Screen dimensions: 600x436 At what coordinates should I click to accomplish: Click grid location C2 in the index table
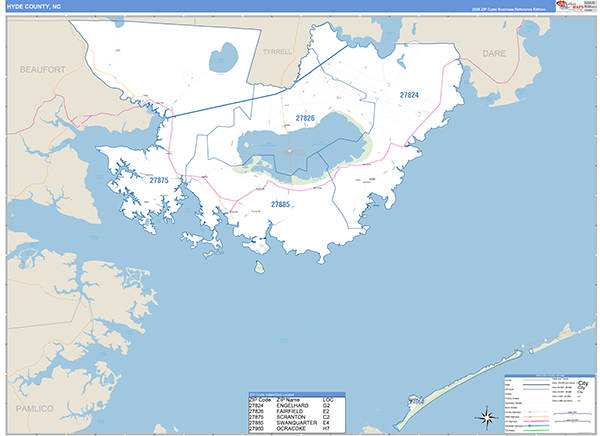pyautogui.click(x=326, y=417)
